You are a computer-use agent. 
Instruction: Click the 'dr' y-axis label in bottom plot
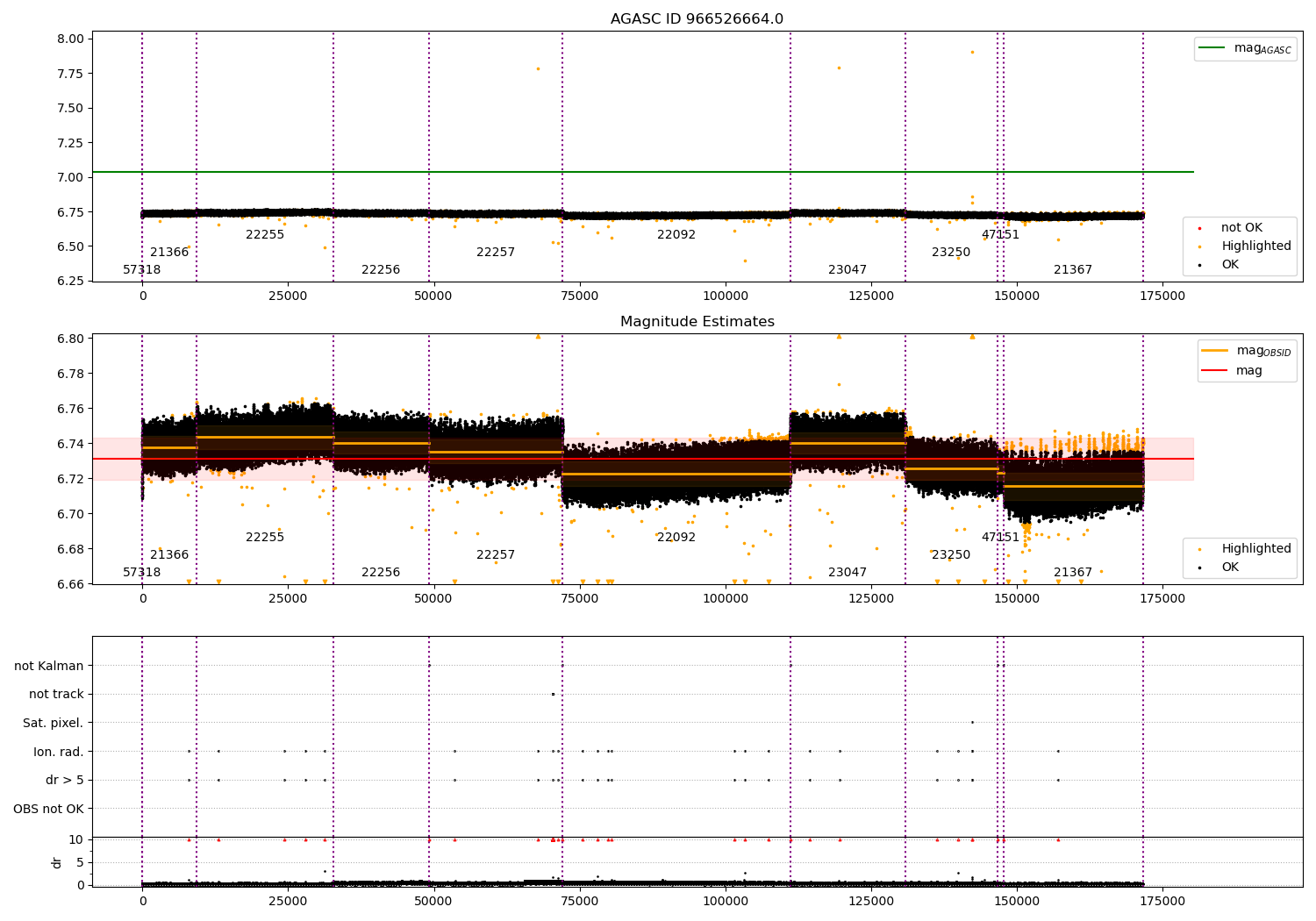(x=57, y=862)
